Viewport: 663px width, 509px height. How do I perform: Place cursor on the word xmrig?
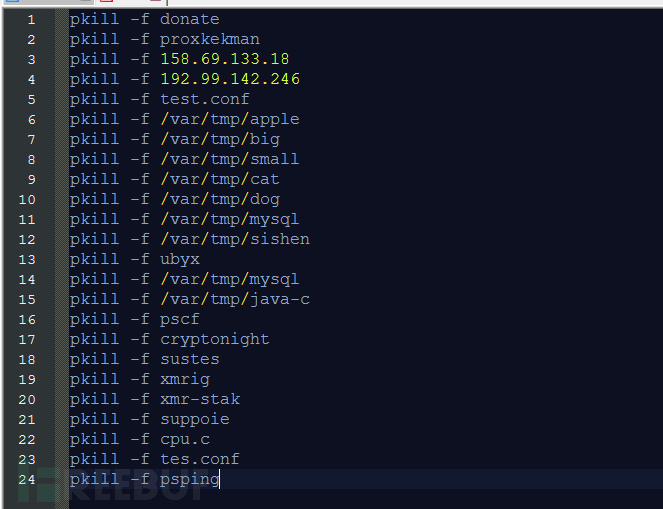[x=184, y=379]
